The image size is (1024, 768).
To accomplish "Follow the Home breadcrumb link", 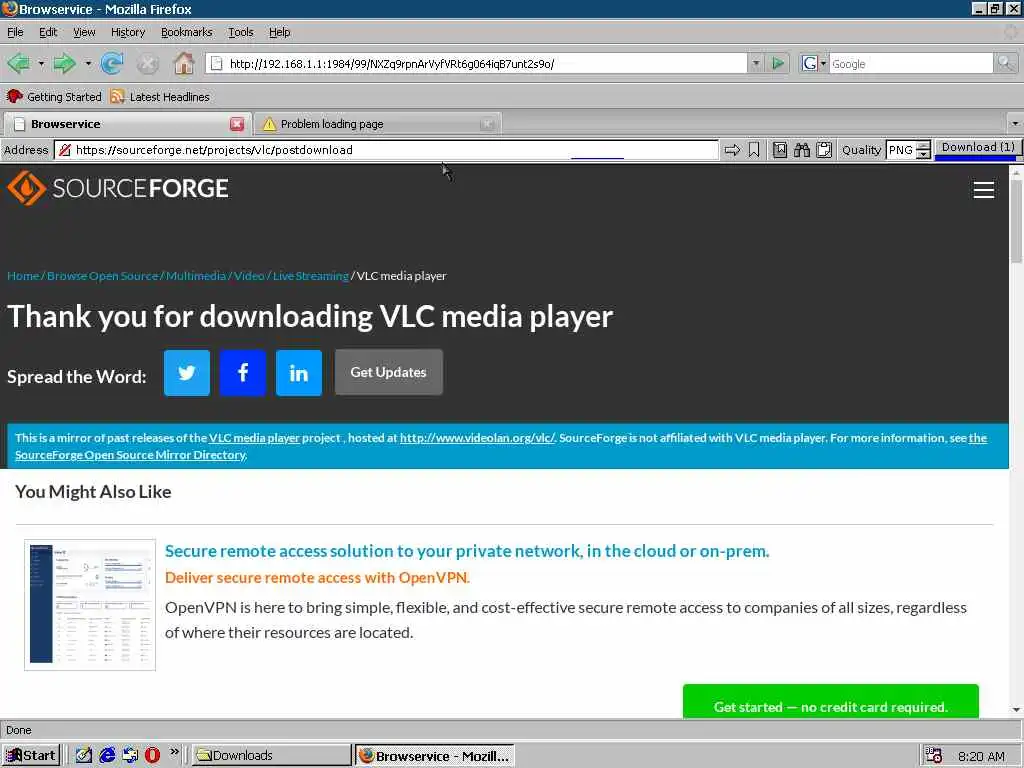I will (x=23, y=276).
